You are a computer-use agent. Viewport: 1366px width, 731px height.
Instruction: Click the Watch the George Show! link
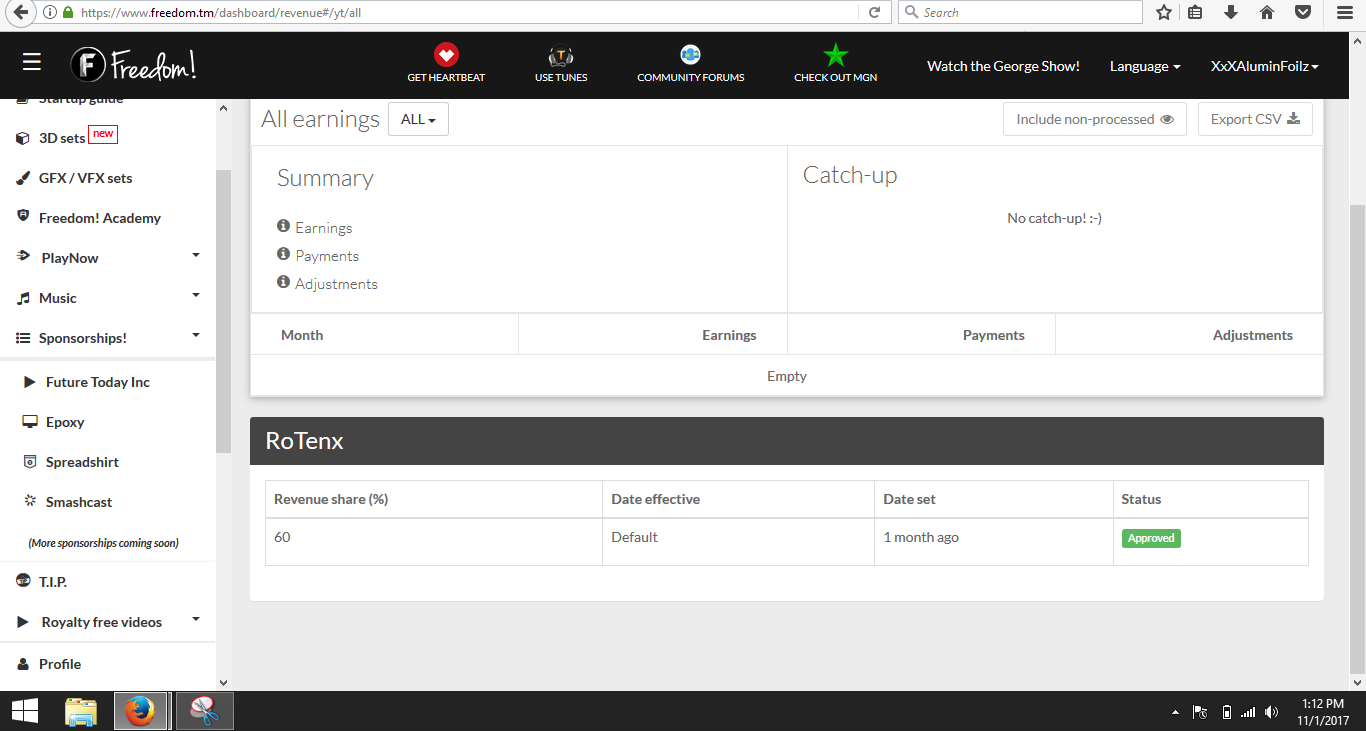coord(1003,66)
